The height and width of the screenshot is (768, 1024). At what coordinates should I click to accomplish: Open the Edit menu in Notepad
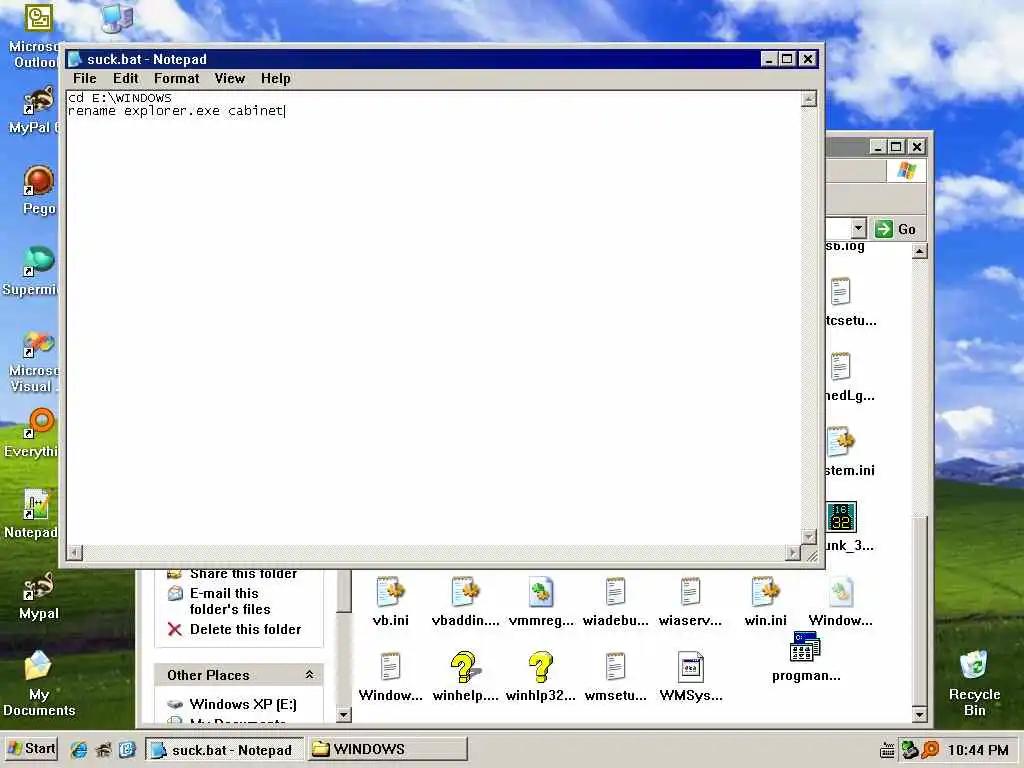125,78
